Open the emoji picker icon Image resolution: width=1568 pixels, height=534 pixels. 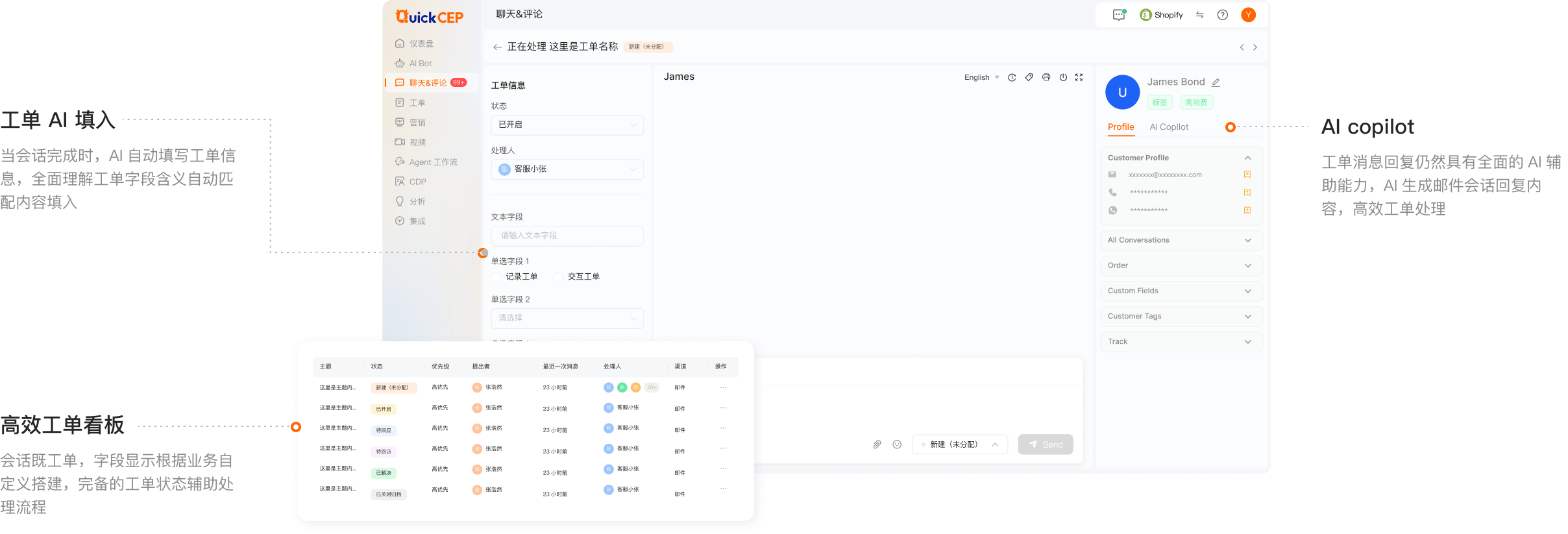pyautogui.click(x=897, y=444)
